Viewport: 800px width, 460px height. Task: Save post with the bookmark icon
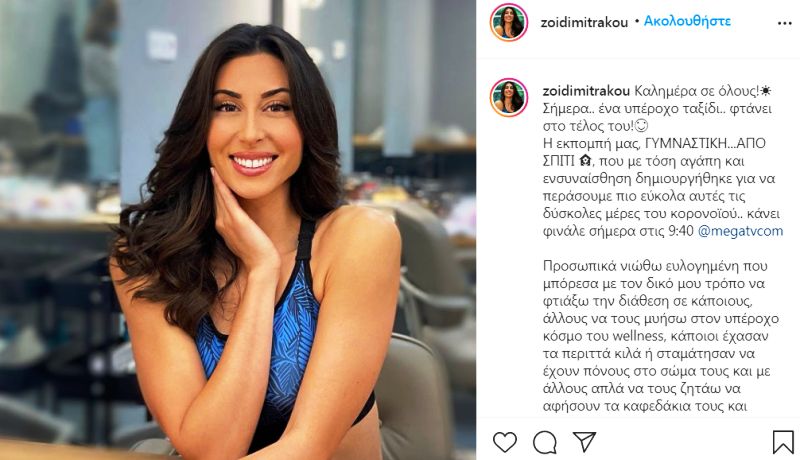coord(783,442)
